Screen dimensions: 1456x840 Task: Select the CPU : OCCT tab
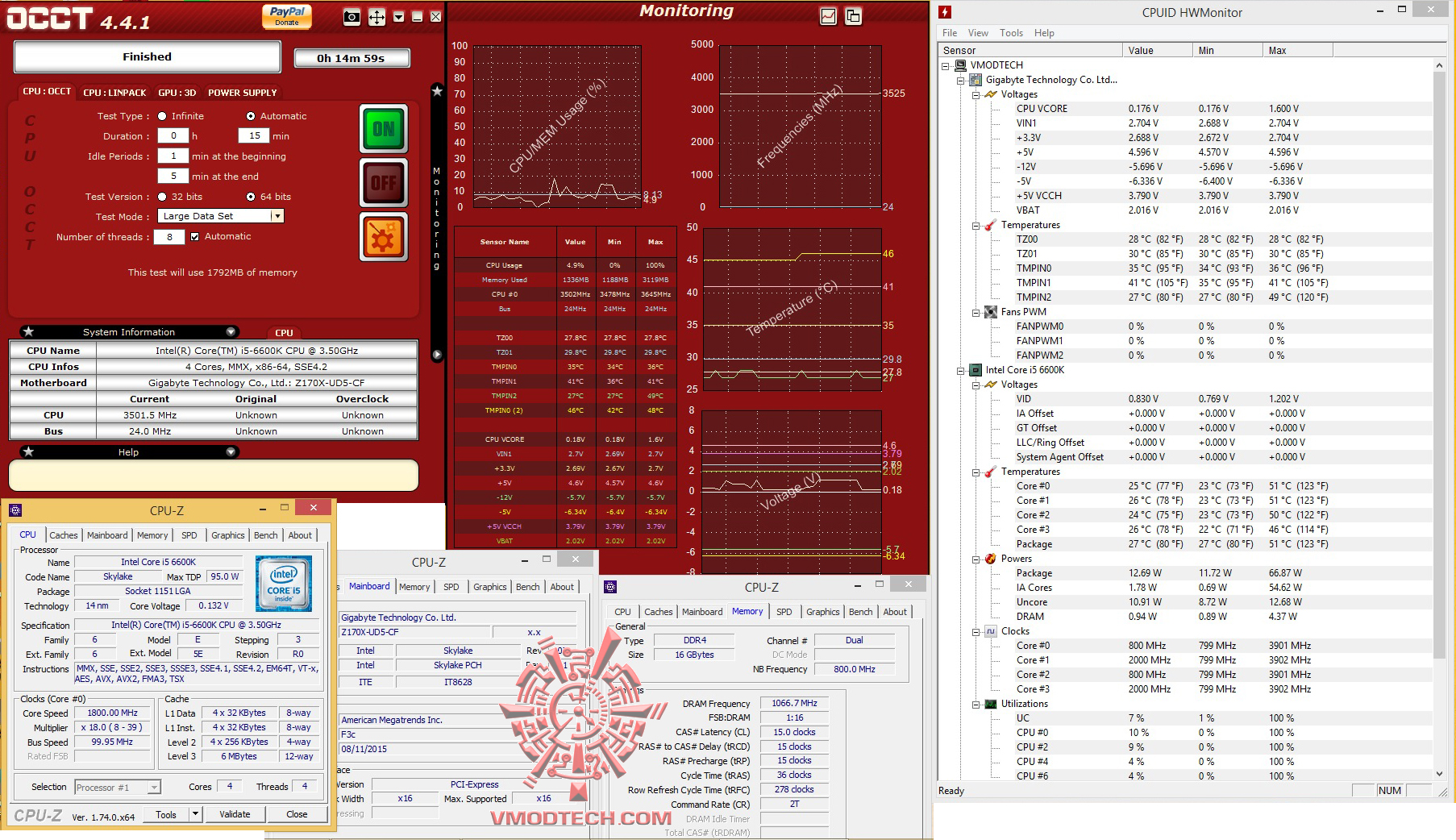coord(47,92)
